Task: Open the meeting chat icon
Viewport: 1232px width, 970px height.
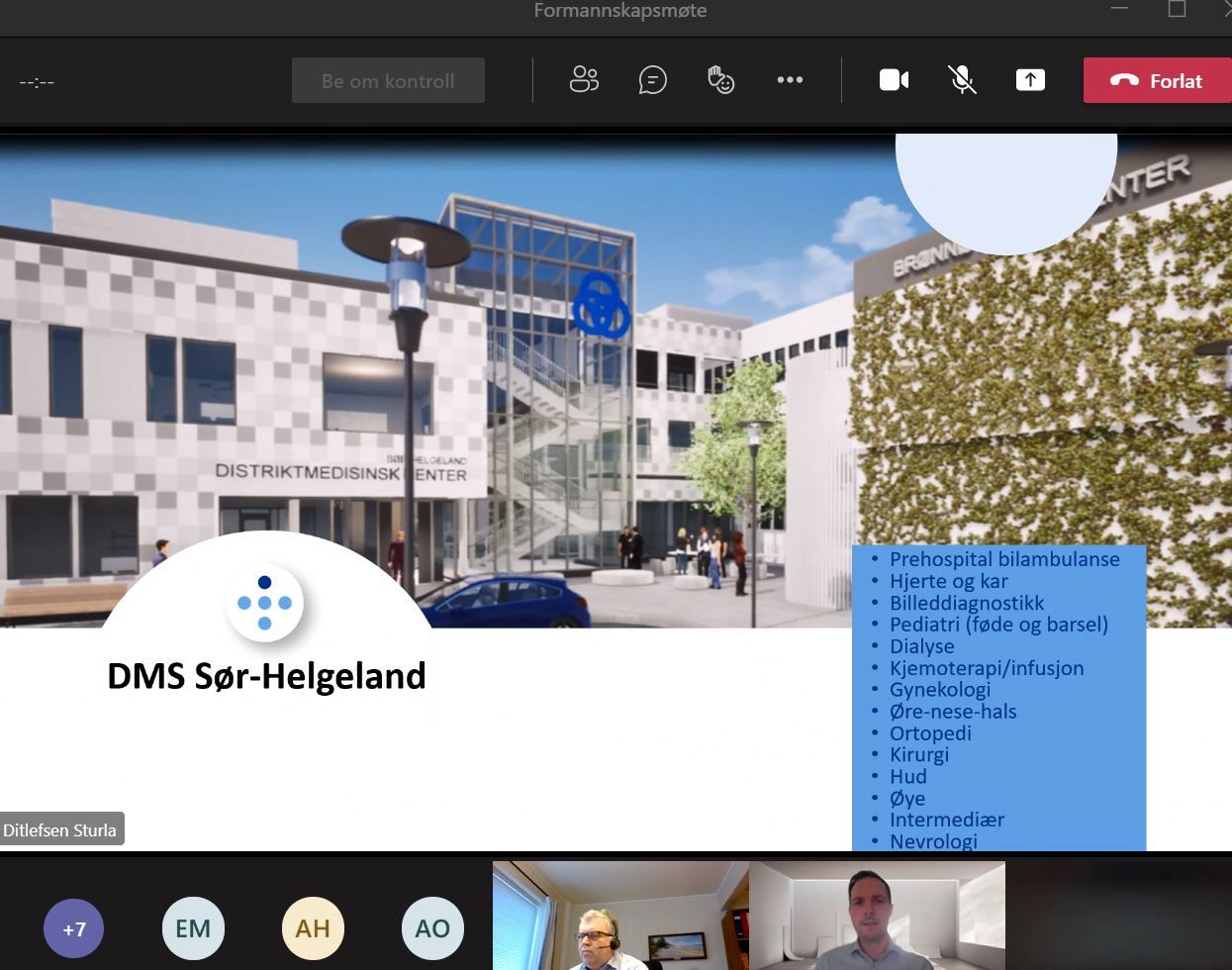Action: 652,80
